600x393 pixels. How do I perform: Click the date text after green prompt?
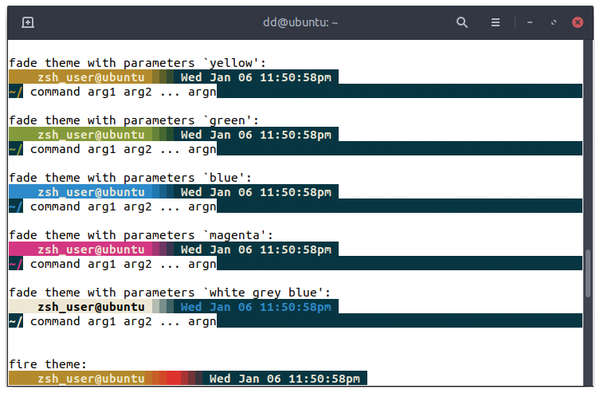256,135
